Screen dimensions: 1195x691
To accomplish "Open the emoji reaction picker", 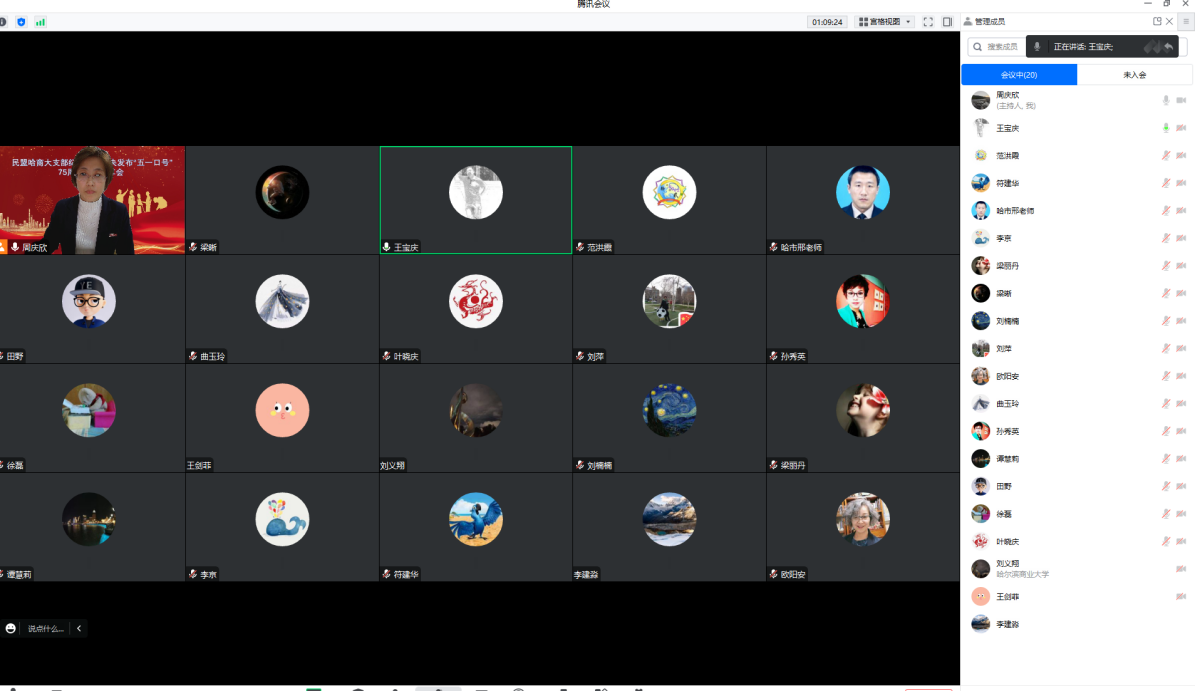I will click(11, 628).
